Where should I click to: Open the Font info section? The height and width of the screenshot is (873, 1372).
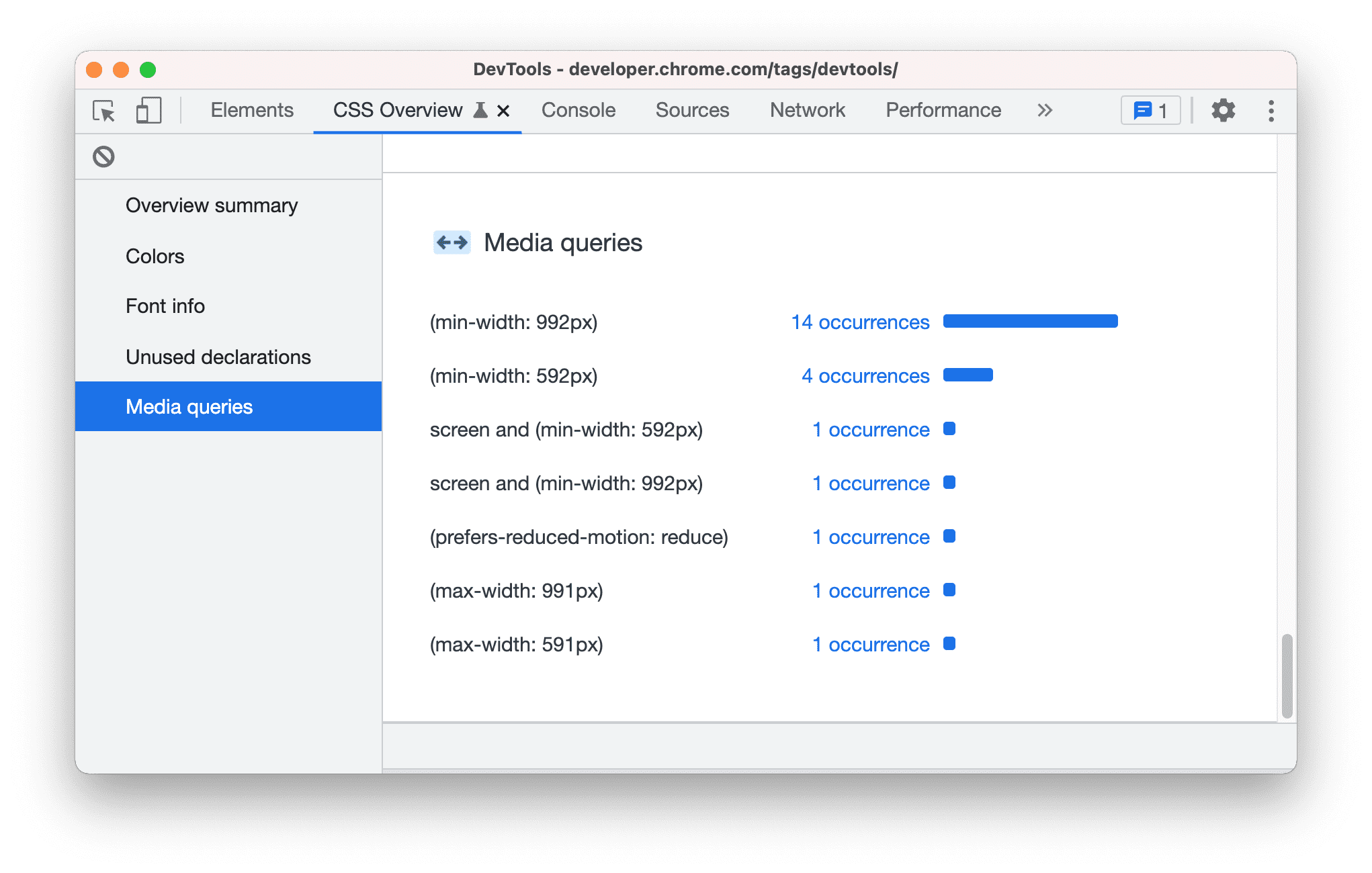(x=163, y=306)
